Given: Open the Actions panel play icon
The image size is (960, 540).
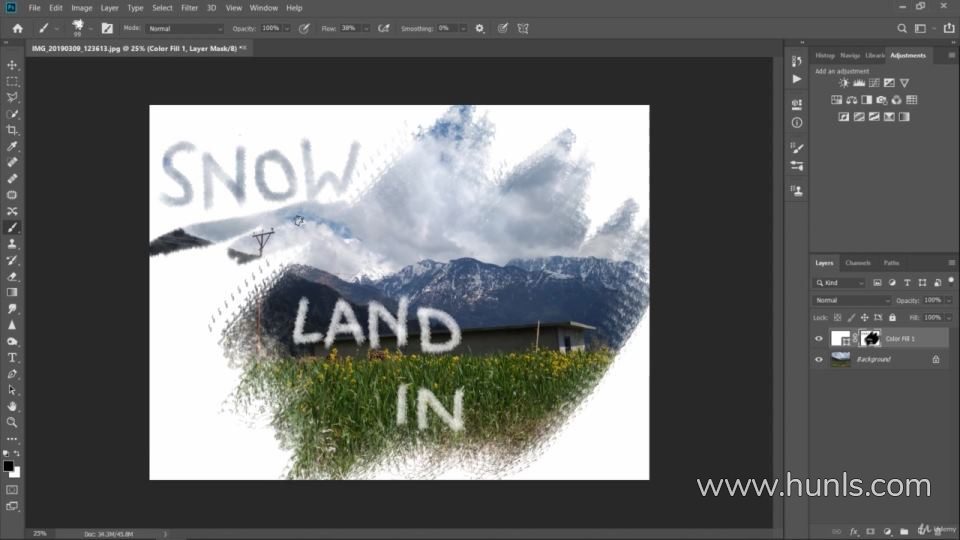Looking at the screenshot, I should pos(797,79).
